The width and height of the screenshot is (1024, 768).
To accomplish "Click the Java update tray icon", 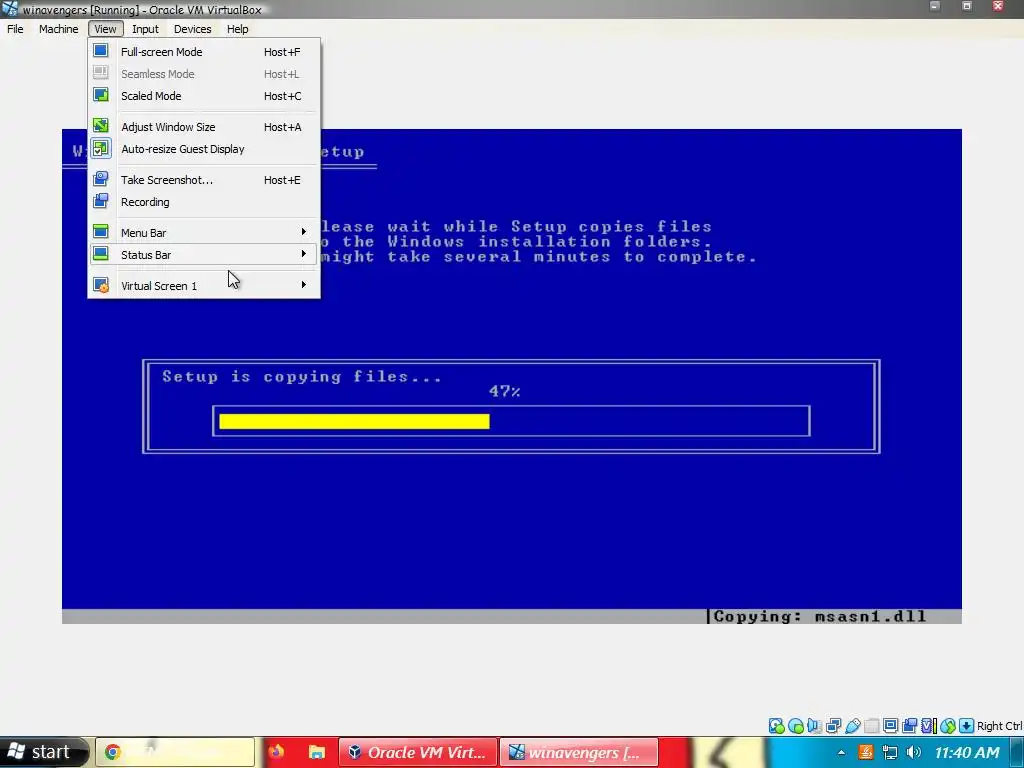I will [866, 752].
